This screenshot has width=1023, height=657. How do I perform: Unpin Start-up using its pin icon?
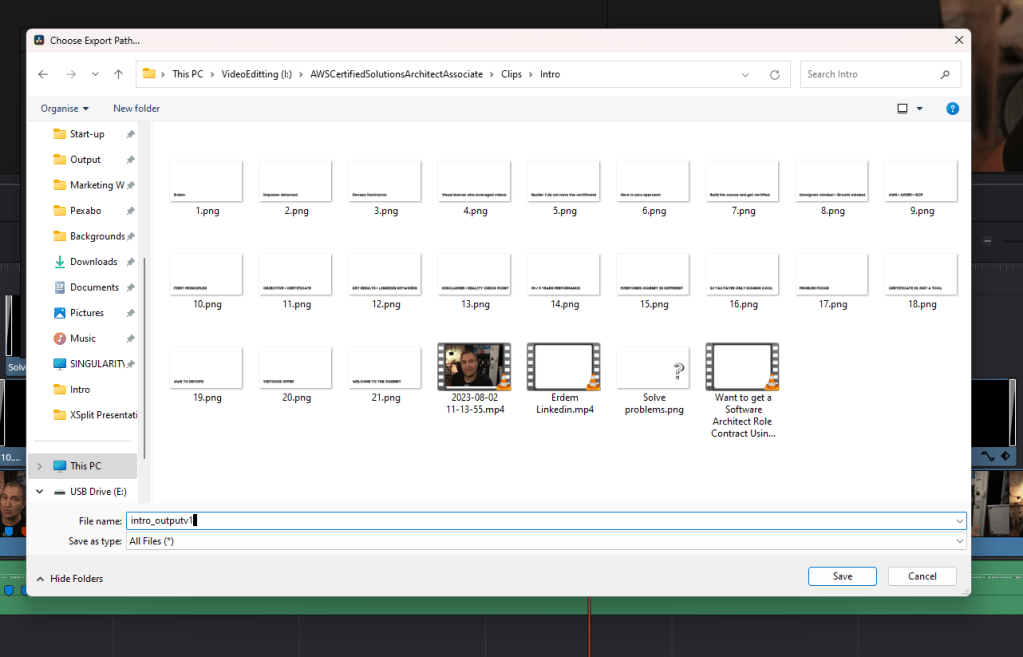pyautogui.click(x=130, y=134)
